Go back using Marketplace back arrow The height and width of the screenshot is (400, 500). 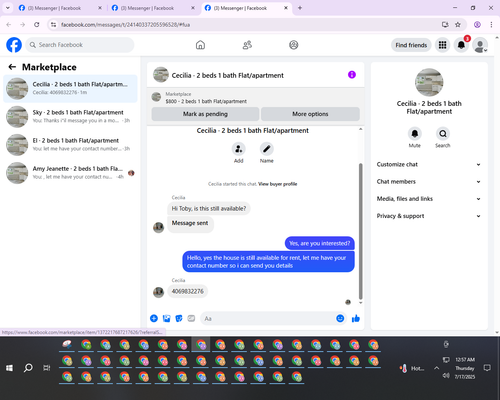pos(12,67)
